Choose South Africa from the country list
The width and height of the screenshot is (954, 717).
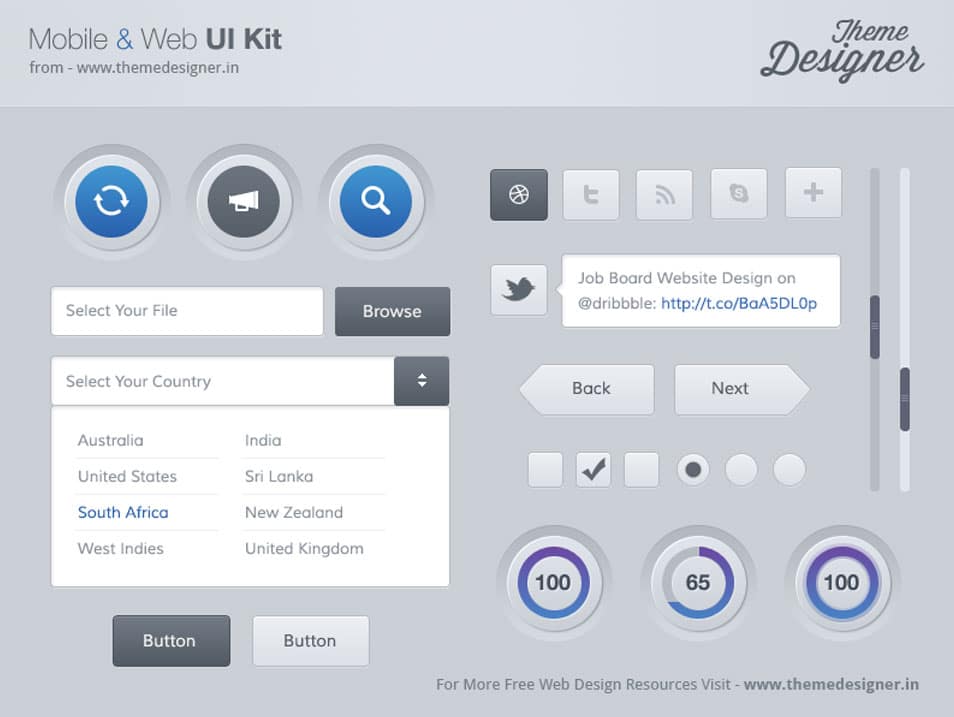pos(122,512)
